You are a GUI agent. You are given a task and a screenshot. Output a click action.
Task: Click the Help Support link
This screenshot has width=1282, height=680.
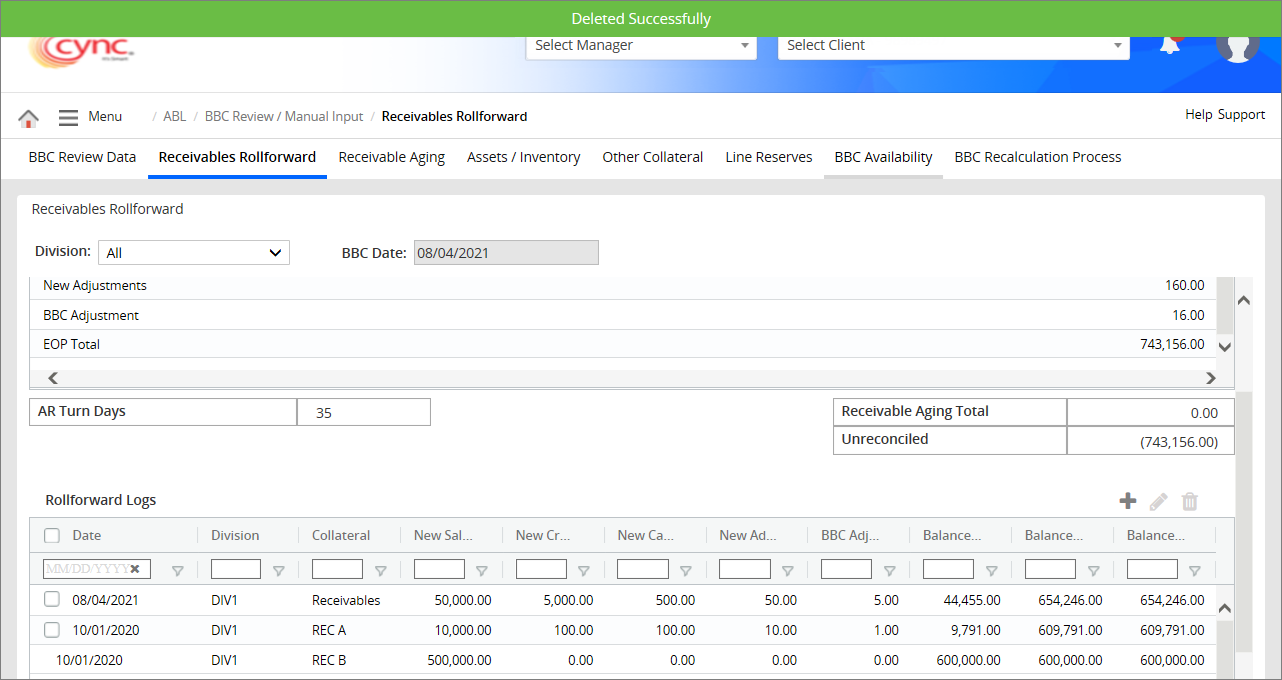coord(1225,115)
